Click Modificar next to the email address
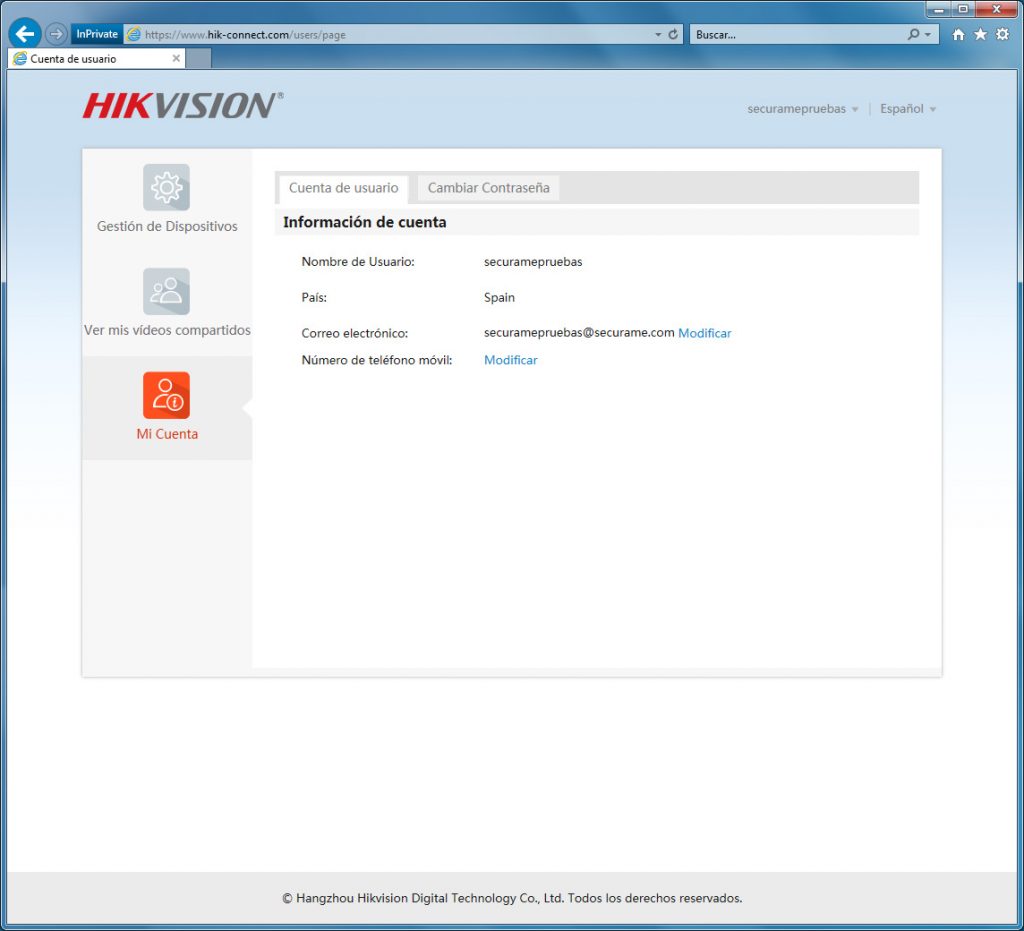 [705, 333]
